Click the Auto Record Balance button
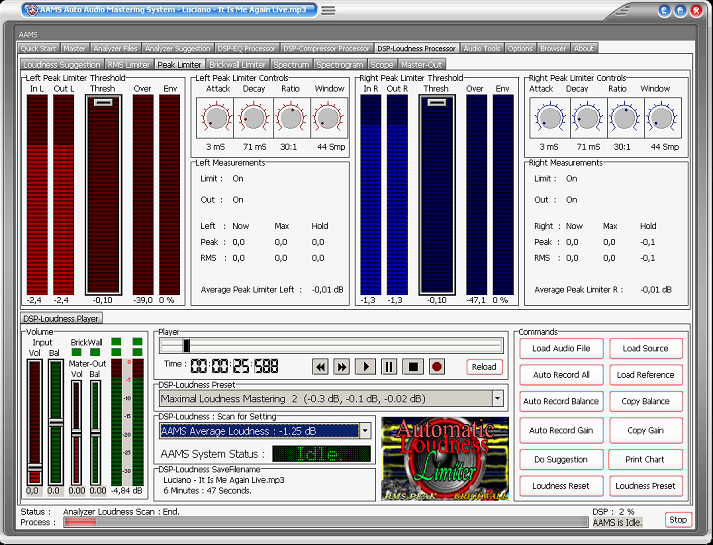Viewport: 713px width, 545px height. click(561, 401)
